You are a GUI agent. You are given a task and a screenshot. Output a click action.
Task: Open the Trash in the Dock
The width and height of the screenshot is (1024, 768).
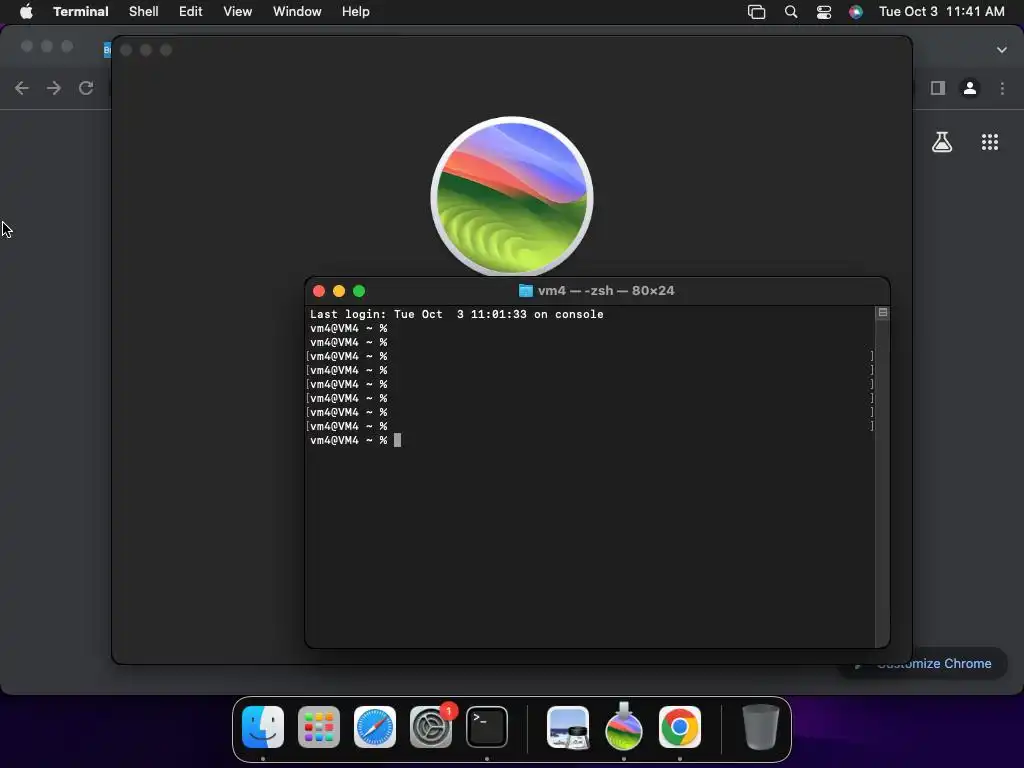pos(761,727)
